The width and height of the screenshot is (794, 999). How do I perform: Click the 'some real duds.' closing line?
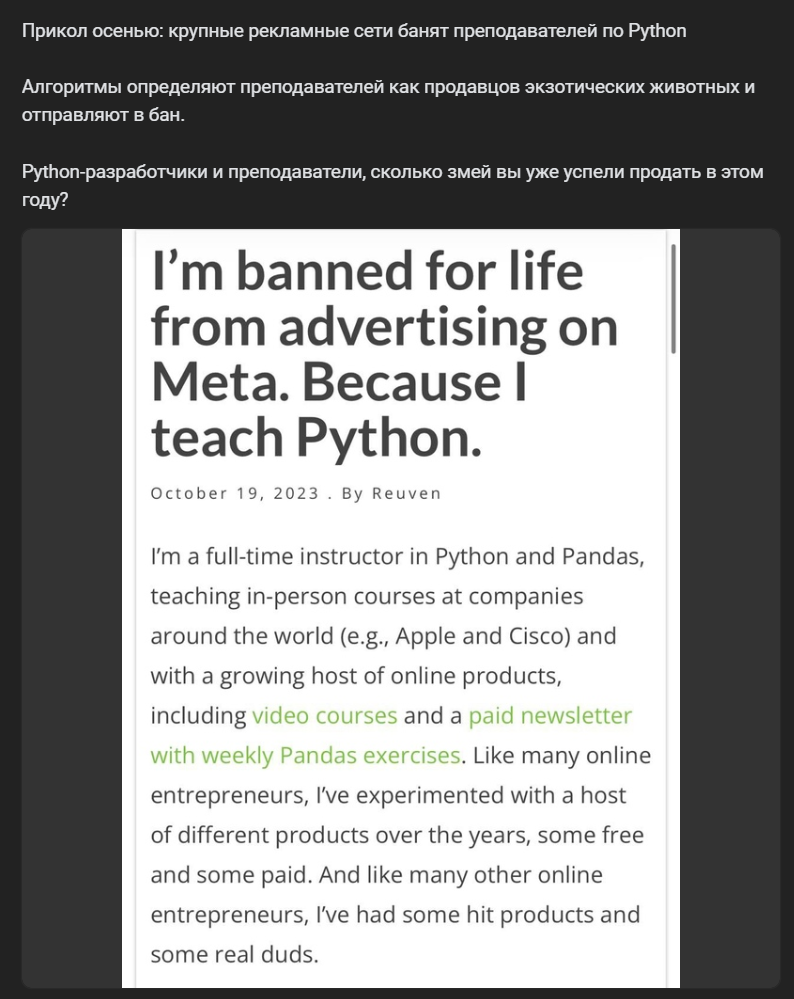[235, 954]
